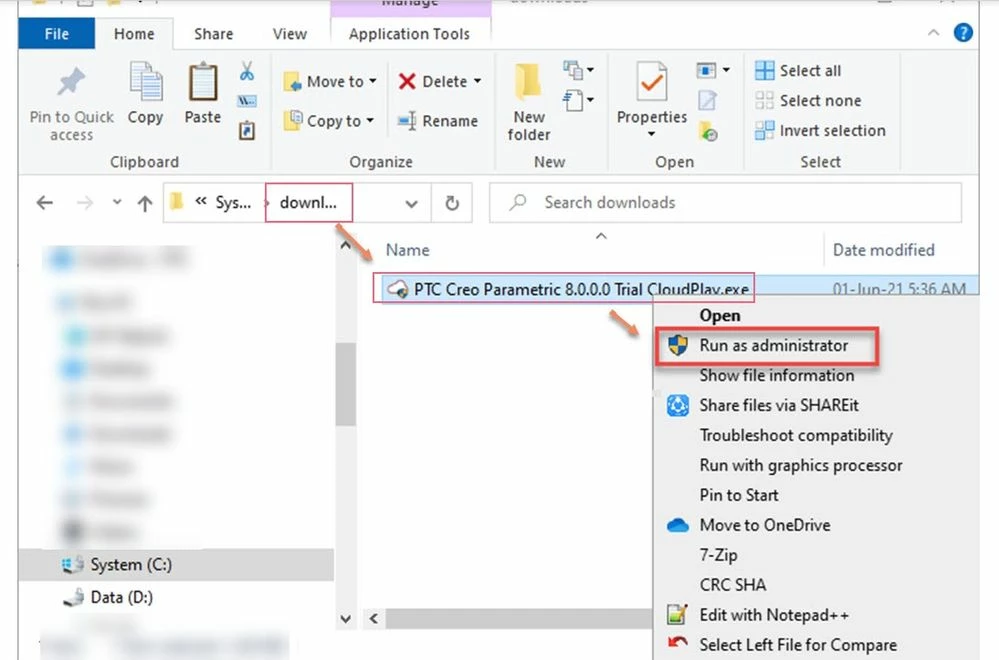This screenshot has width=999, height=660.
Task: Click Select none in the ribbon
Action: tap(807, 100)
